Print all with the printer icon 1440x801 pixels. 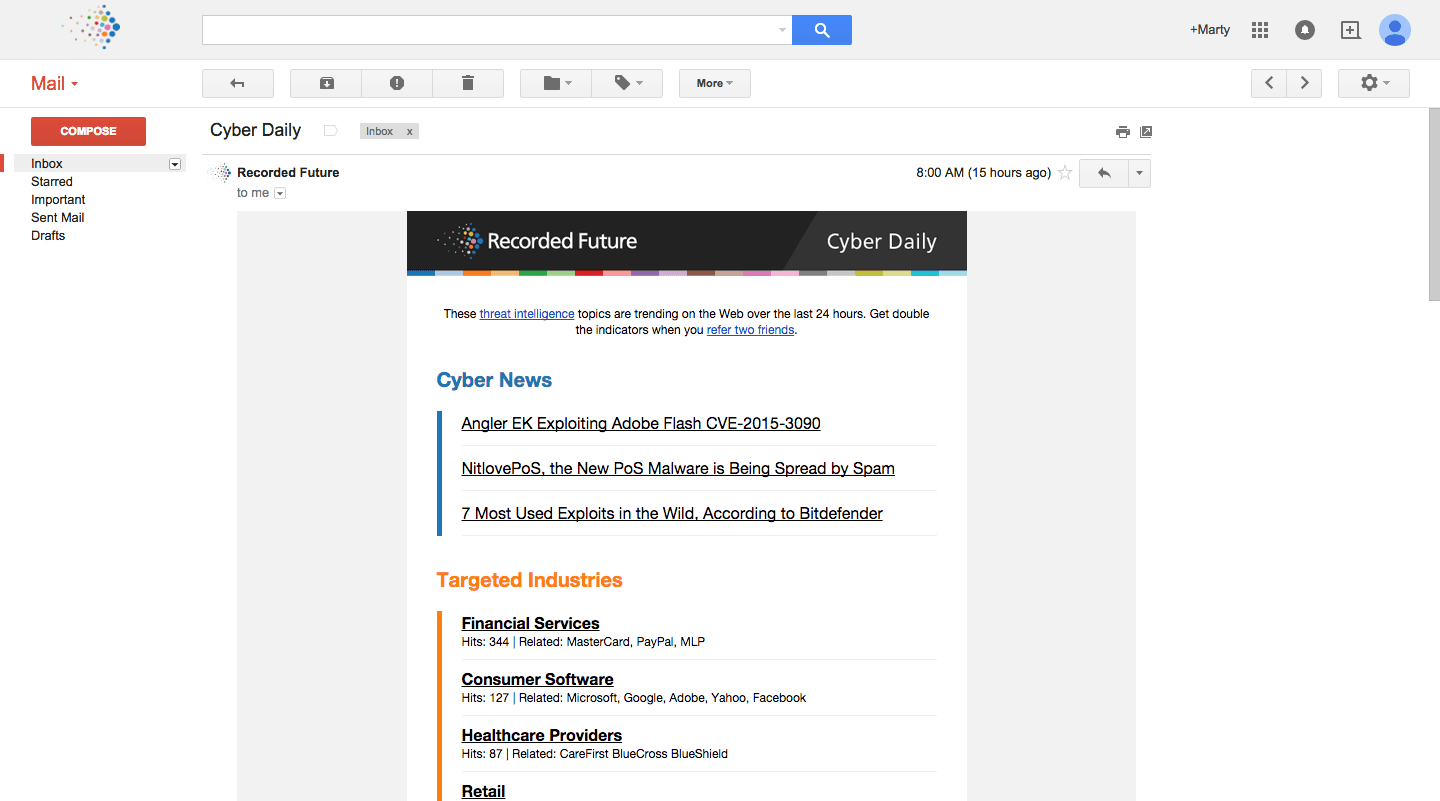click(x=1123, y=132)
